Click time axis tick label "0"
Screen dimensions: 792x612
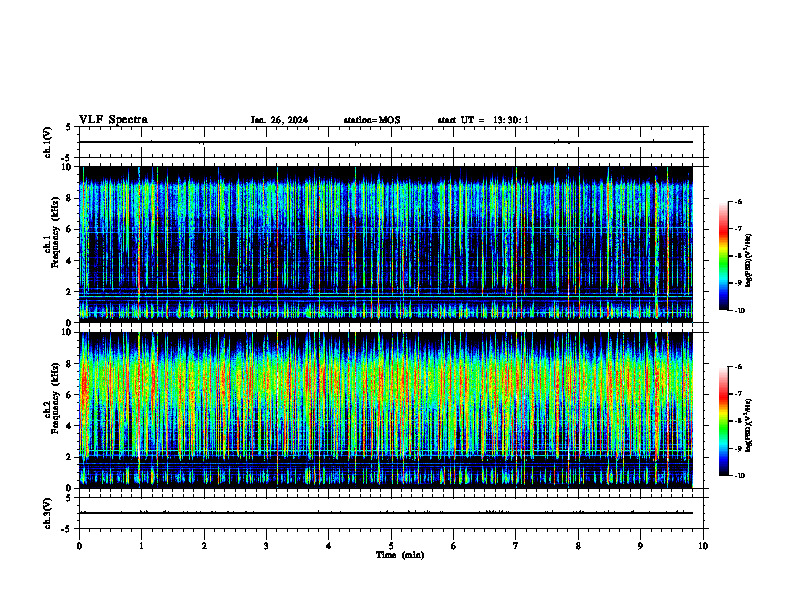pyautogui.click(x=79, y=546)
